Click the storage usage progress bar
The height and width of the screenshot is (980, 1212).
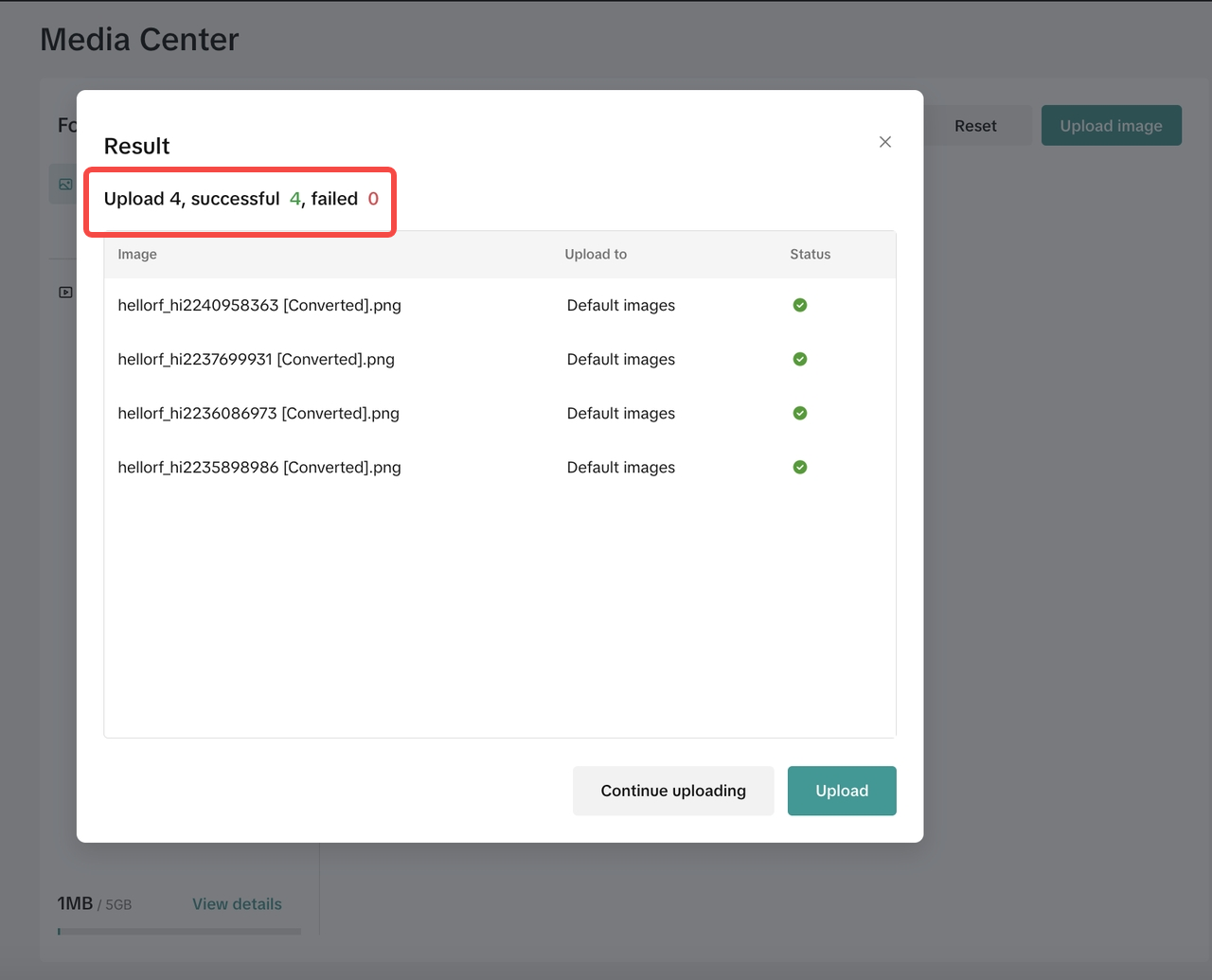click(x=179, y=932)
